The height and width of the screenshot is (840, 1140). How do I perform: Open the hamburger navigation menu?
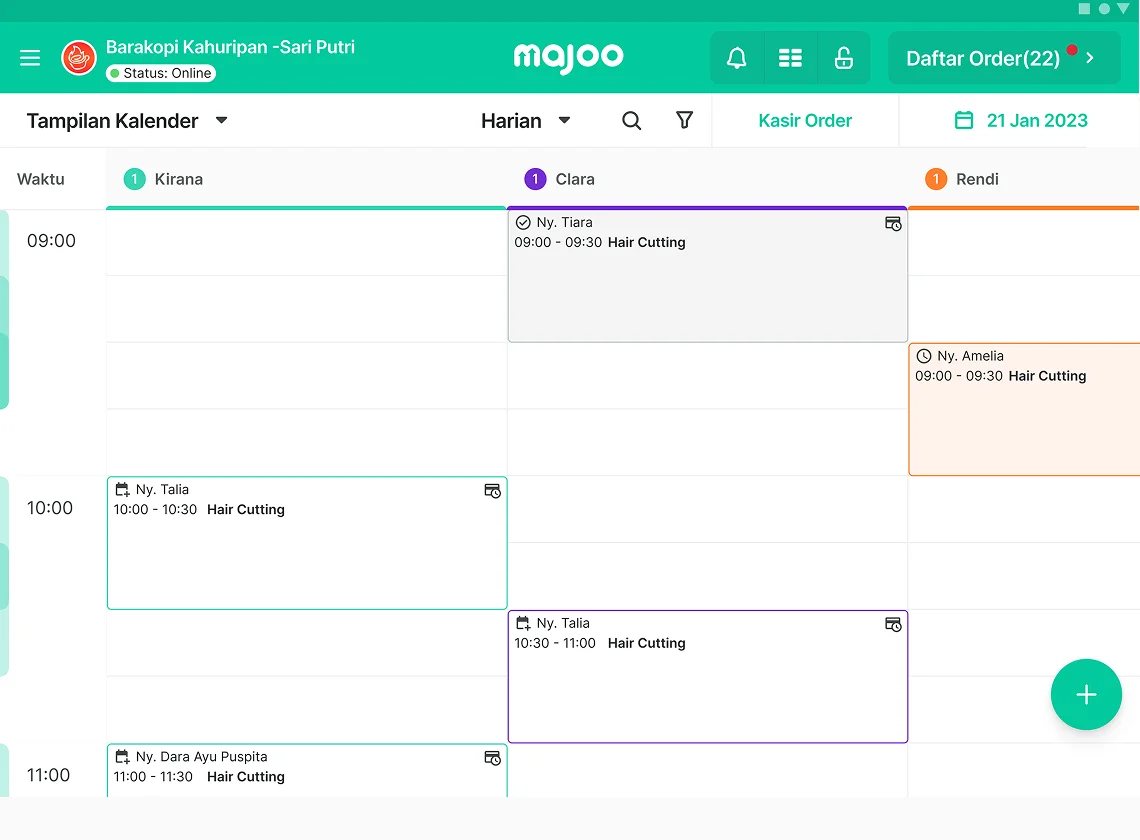(x=30, y=58)
